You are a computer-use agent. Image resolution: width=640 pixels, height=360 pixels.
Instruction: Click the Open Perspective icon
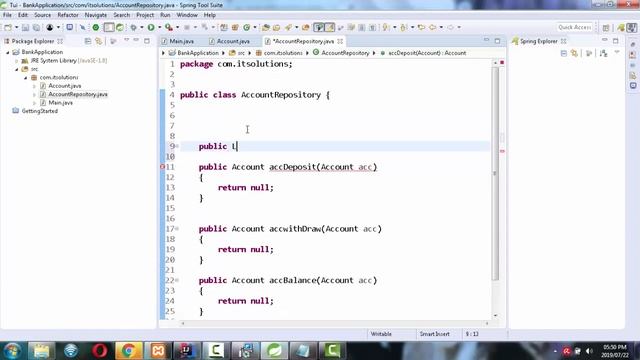coord(606,27)
